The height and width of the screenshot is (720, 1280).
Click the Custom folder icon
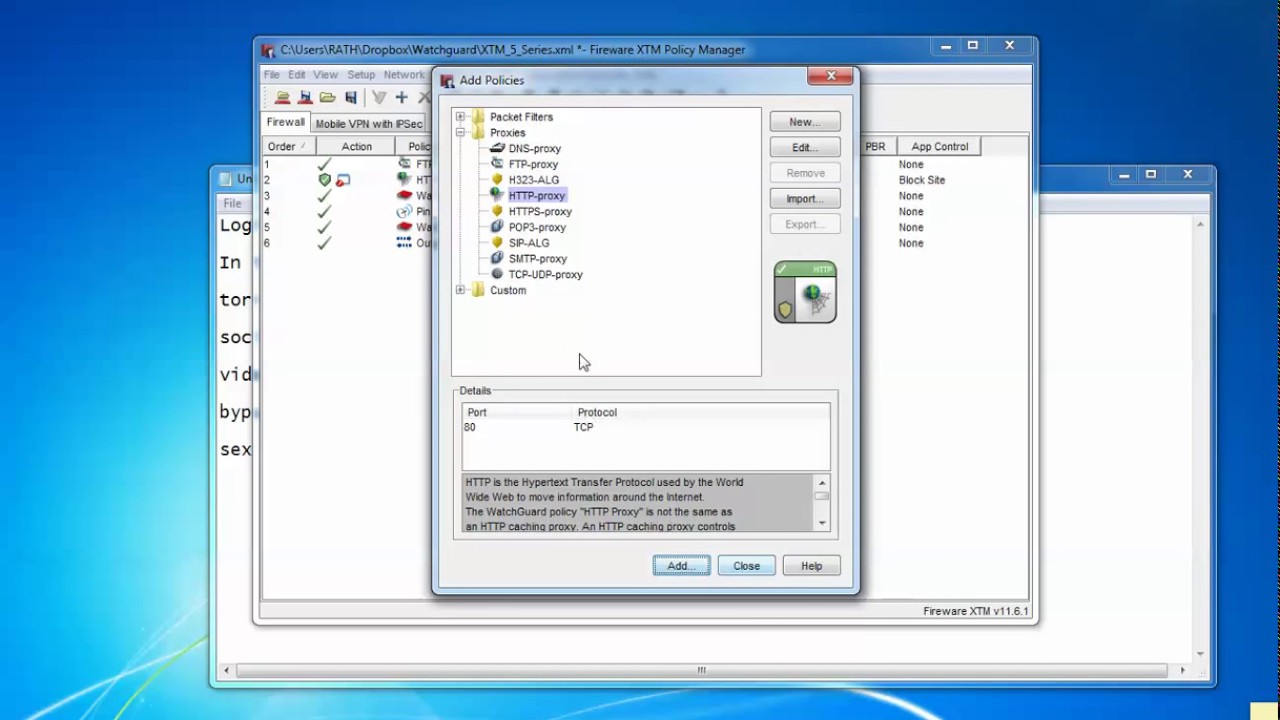(x=478, y=290)
